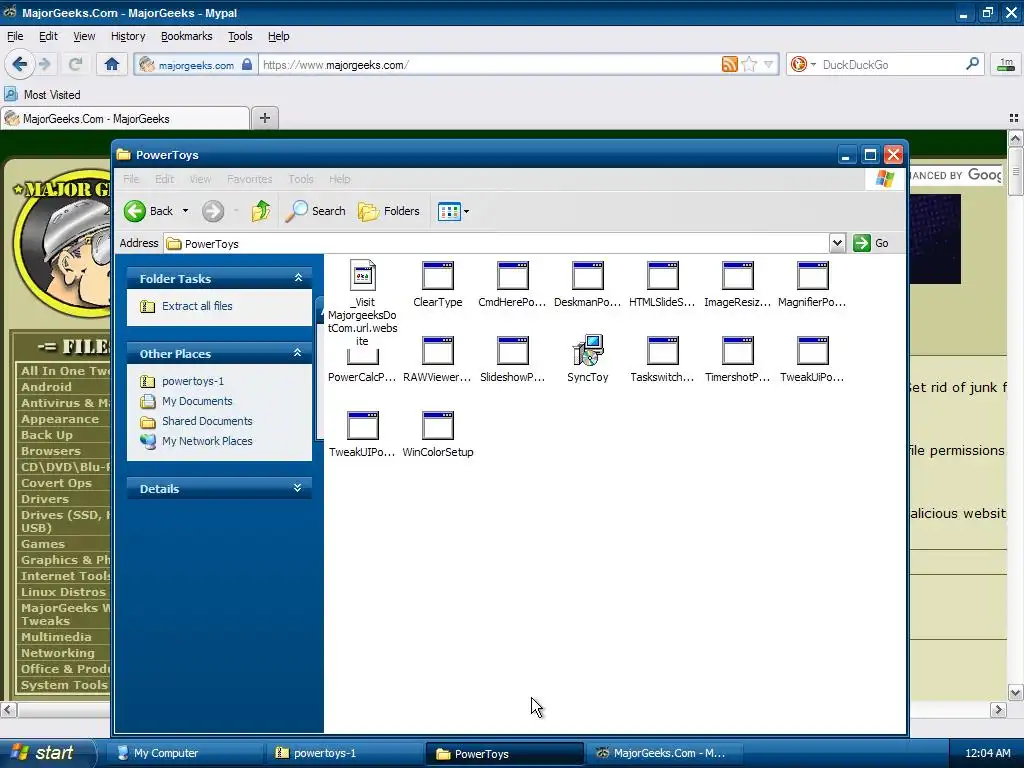This screenshot has width=1024, height=768.
Task: Switch to MajorGeeks.Com taskbar button
Action: (662, 753)
